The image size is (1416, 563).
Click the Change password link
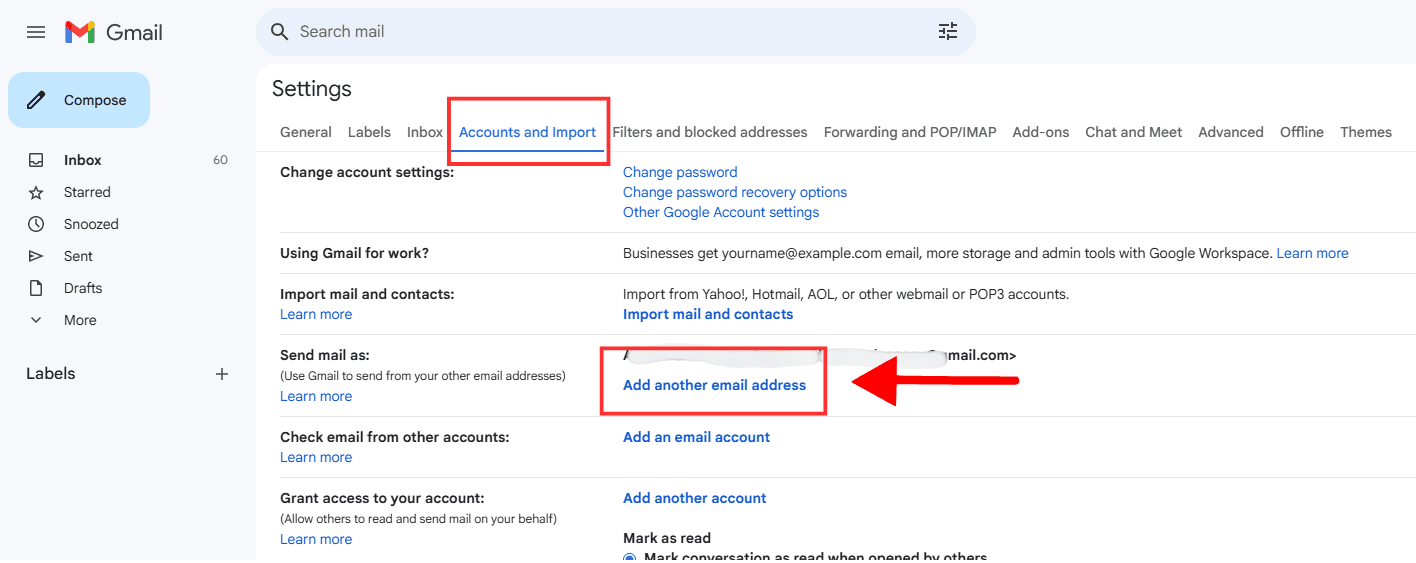coord(680,172)
